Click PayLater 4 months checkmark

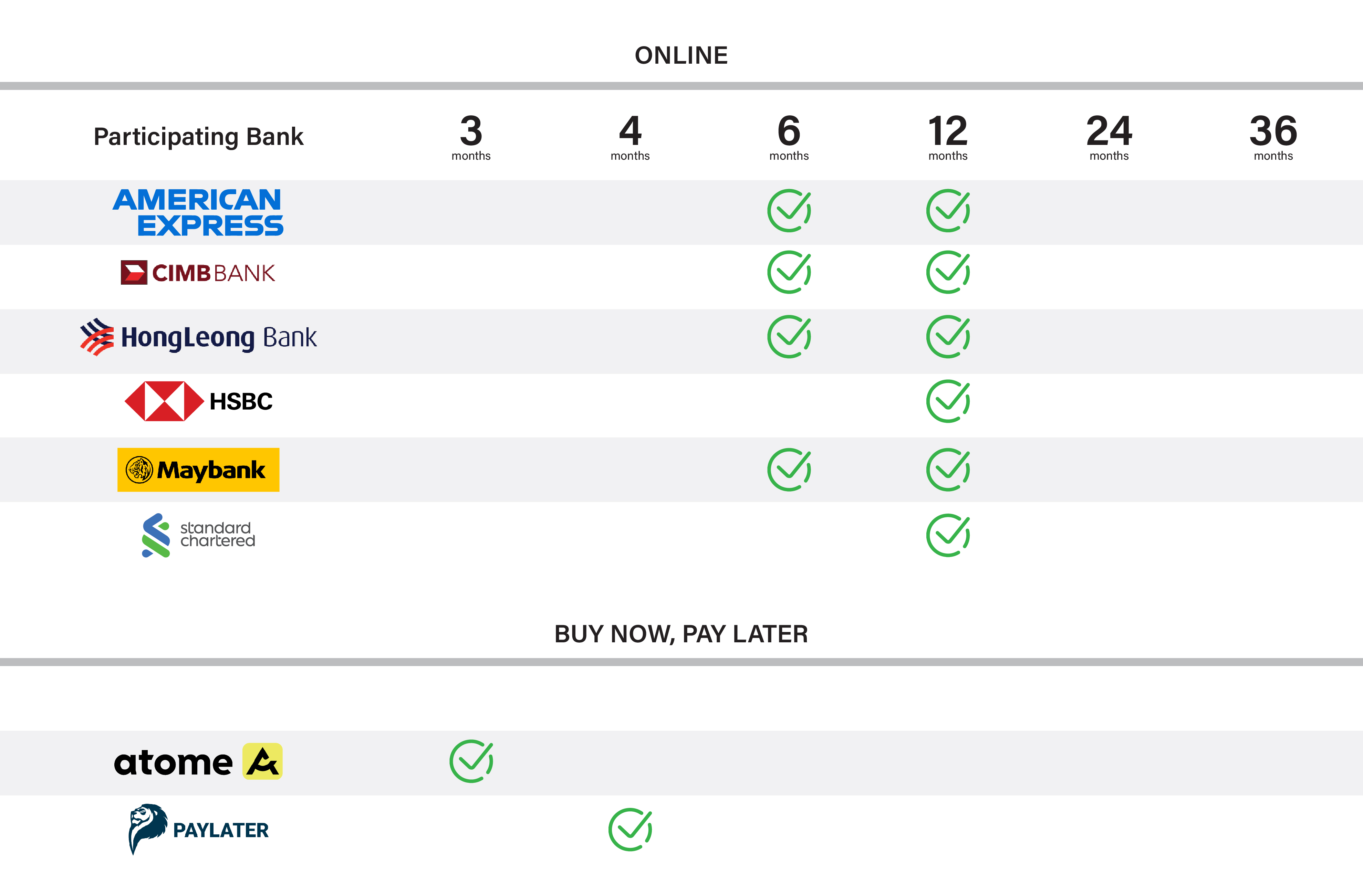pos(630,830)
